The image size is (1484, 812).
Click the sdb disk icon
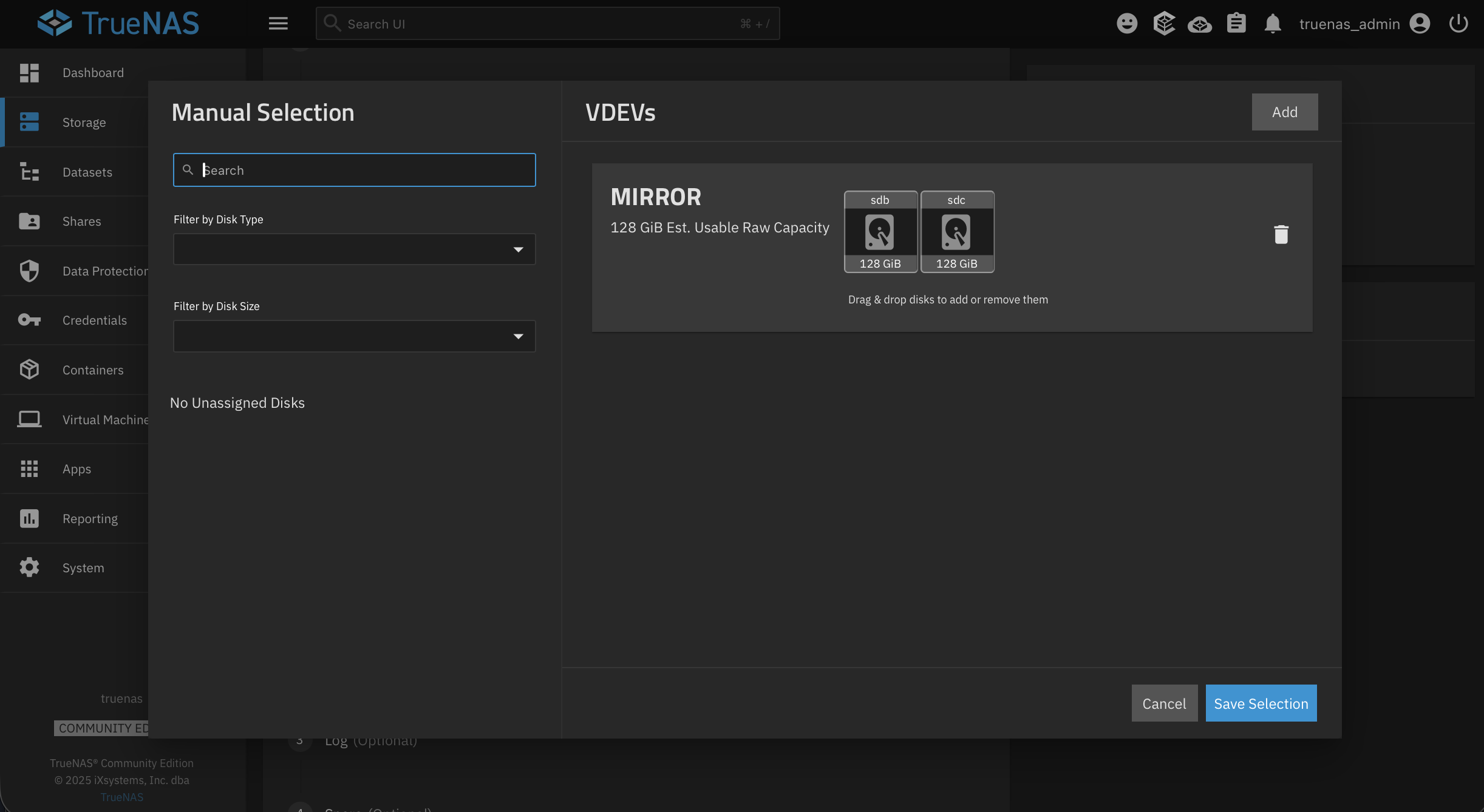[880, 232]
